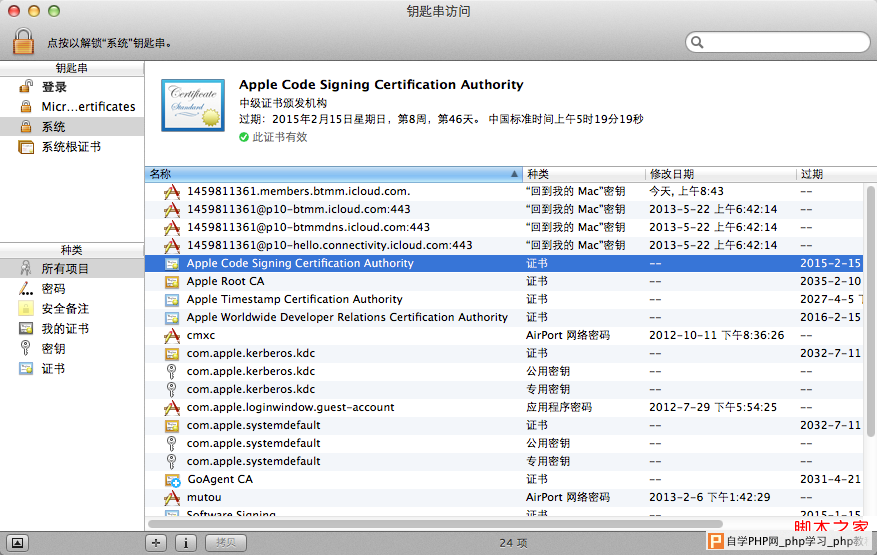
Task: Click the GoAgent CA certificate icon
Action: click(x=172, y=480)
